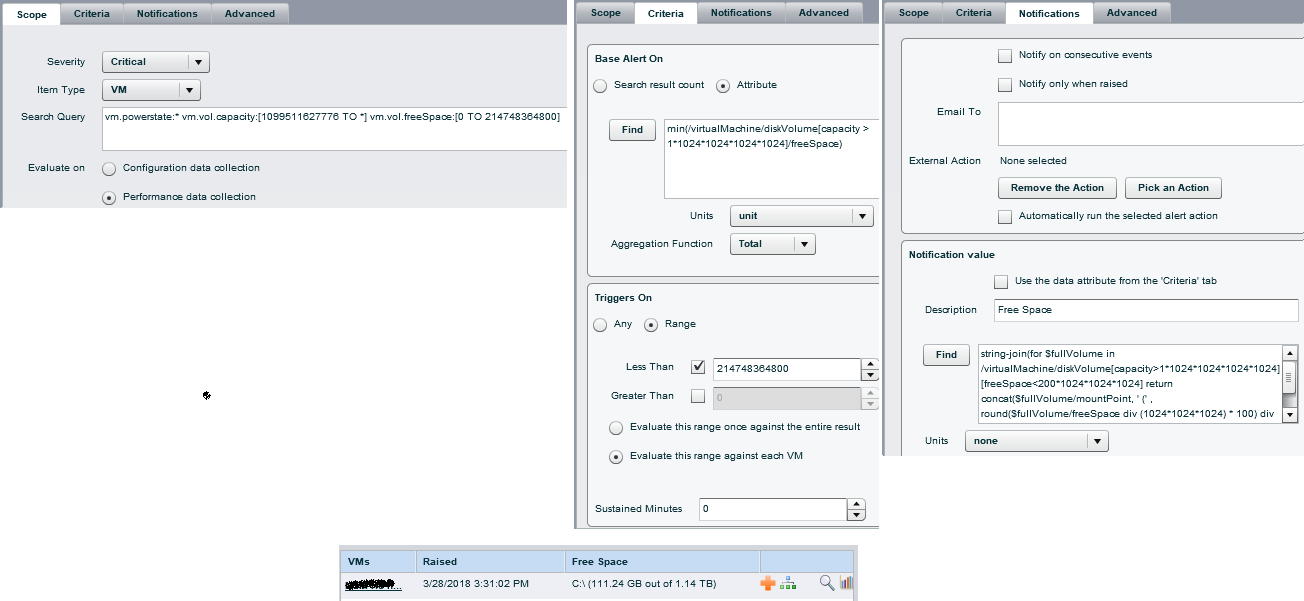
Task: Open Notifications tab in first panel
Action: pyautogui.click(x=167, y=14)
